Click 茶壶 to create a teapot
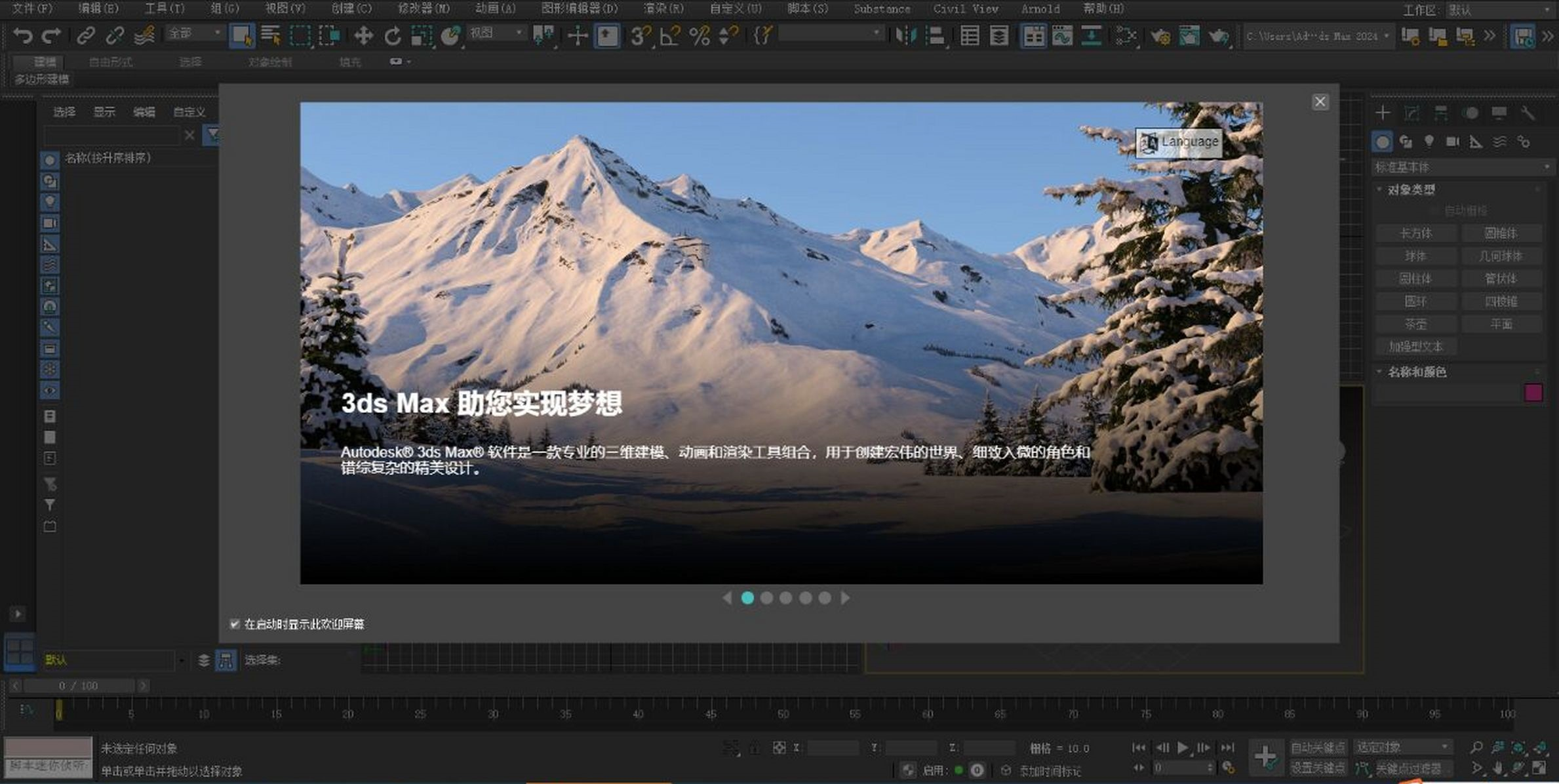Viewport: 1559px width, 784px height. (1415, 323)
